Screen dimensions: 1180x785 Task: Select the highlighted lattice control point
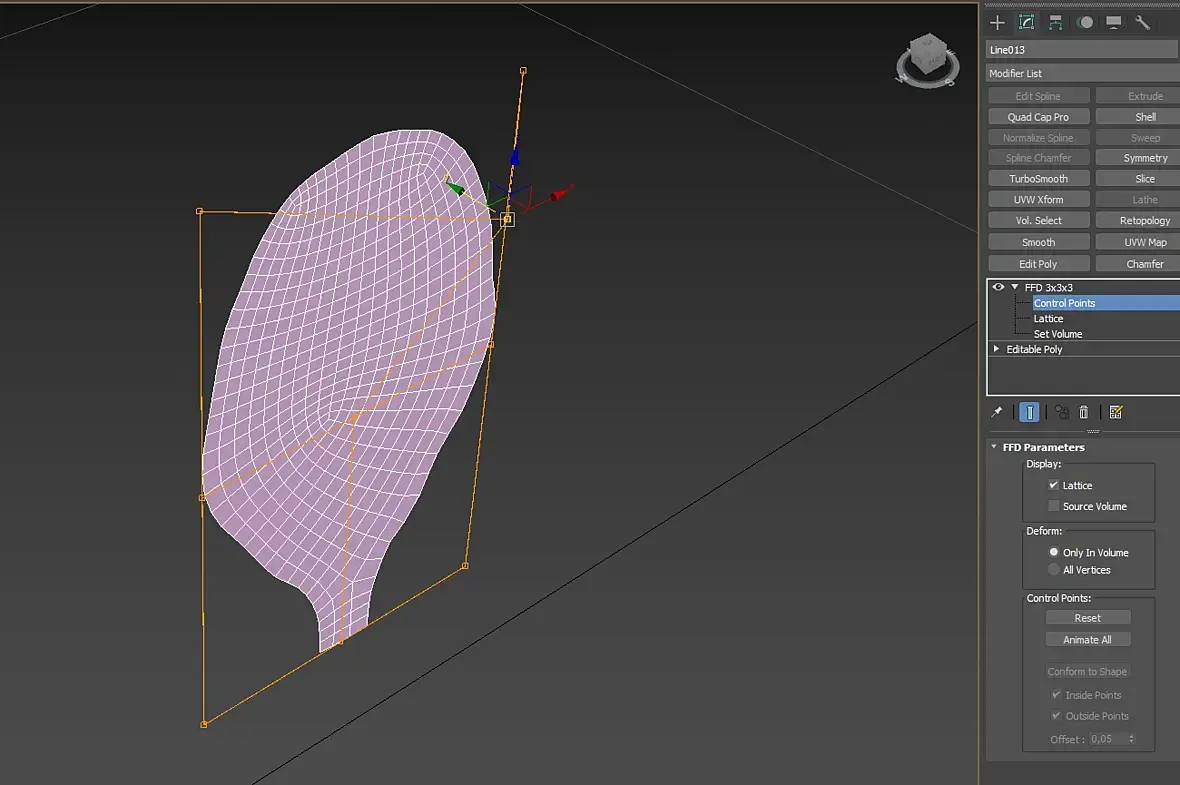(x=507, y=219)
